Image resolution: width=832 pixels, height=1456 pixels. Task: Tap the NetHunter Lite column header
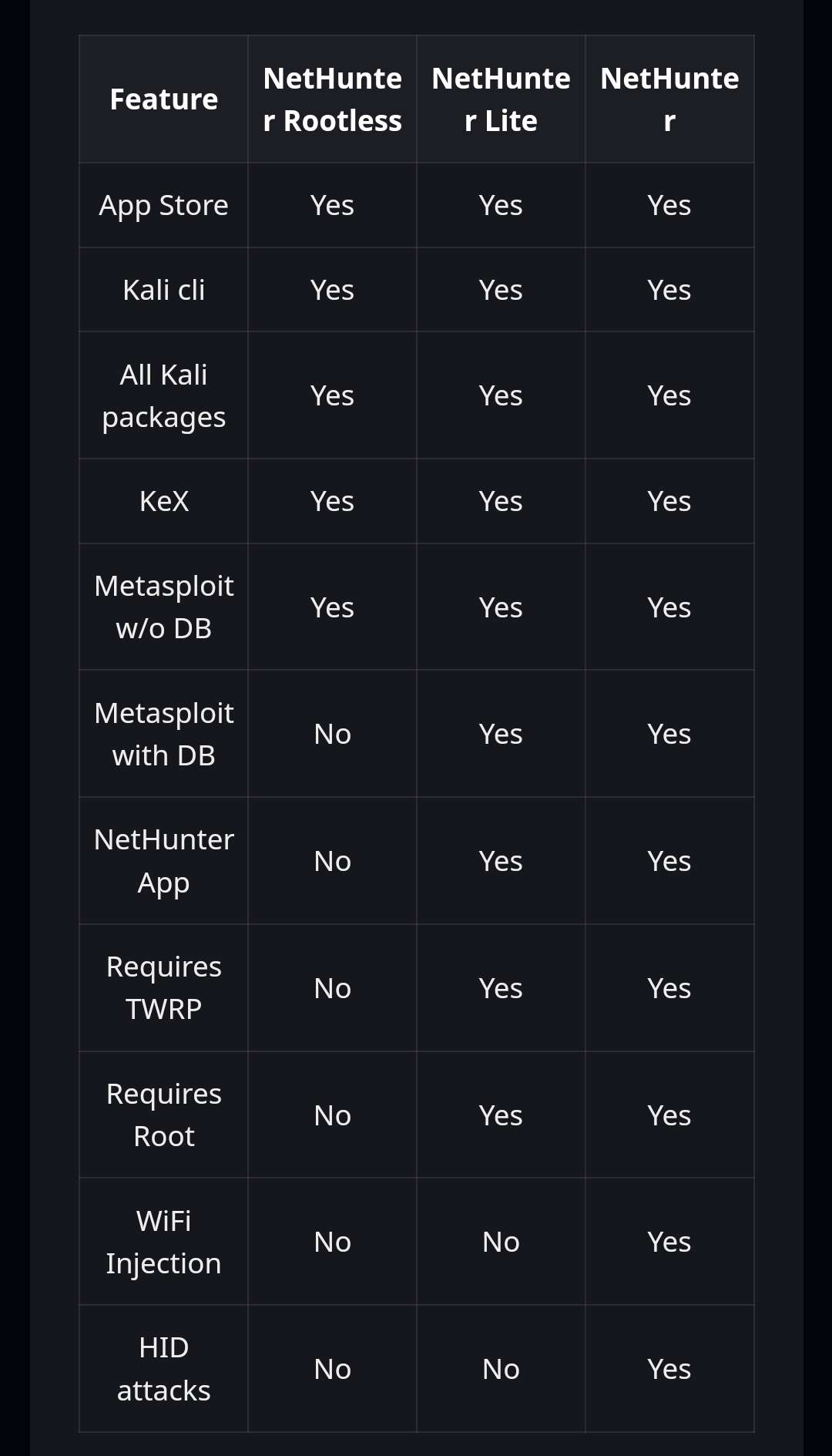(x=501, y=99)
